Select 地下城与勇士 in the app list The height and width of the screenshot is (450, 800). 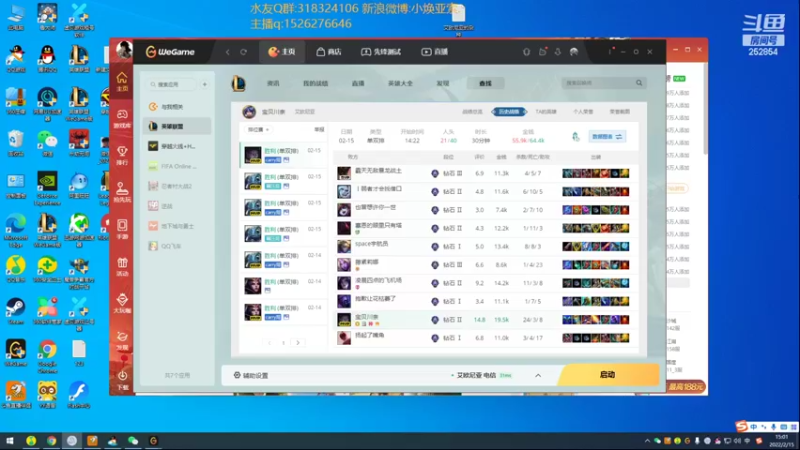[x=177, y=226]
